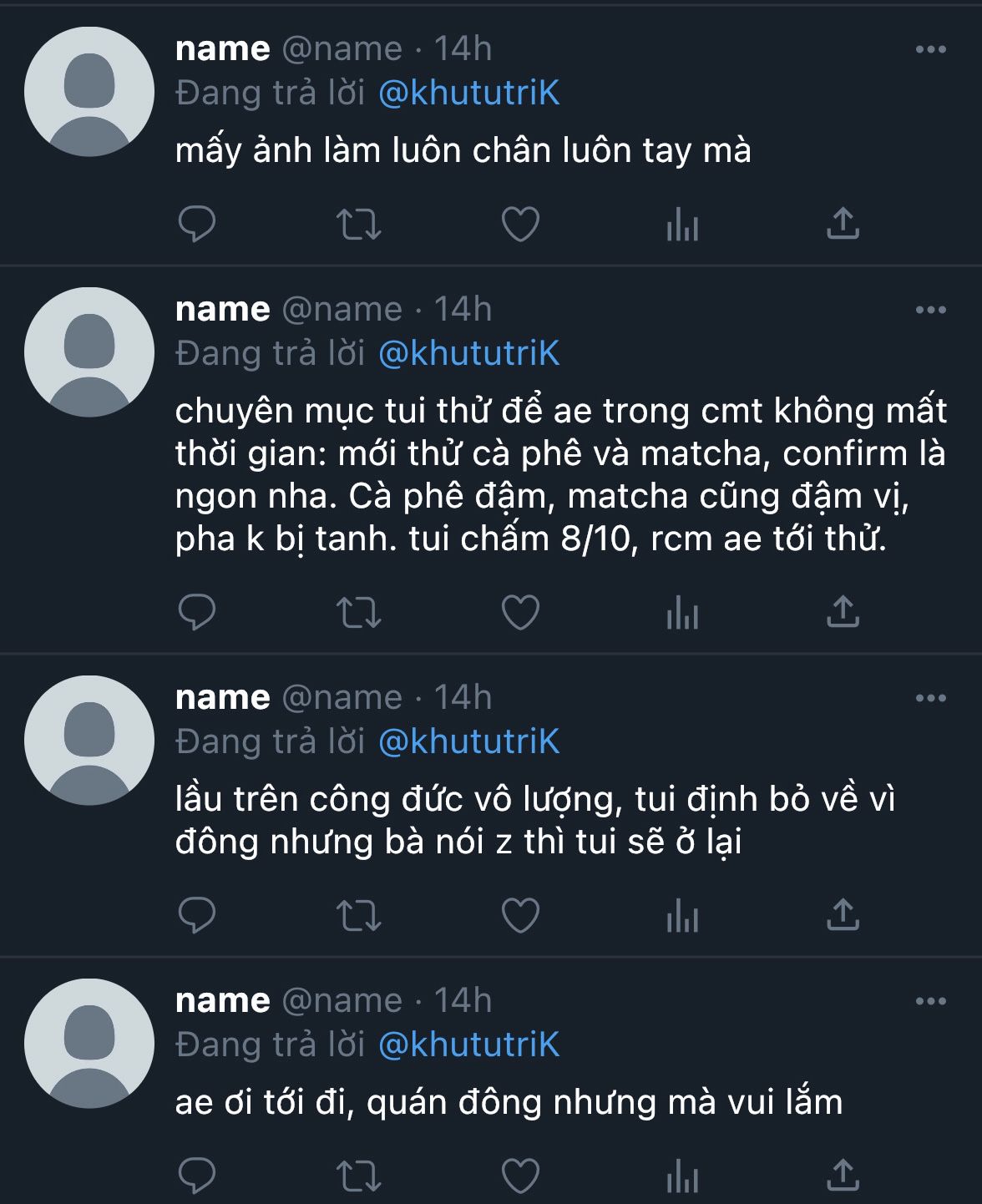Share the 'mấy ảnh làm luôn chân' tweet
Screen dimensions: 982x1204
pos(843,223)
